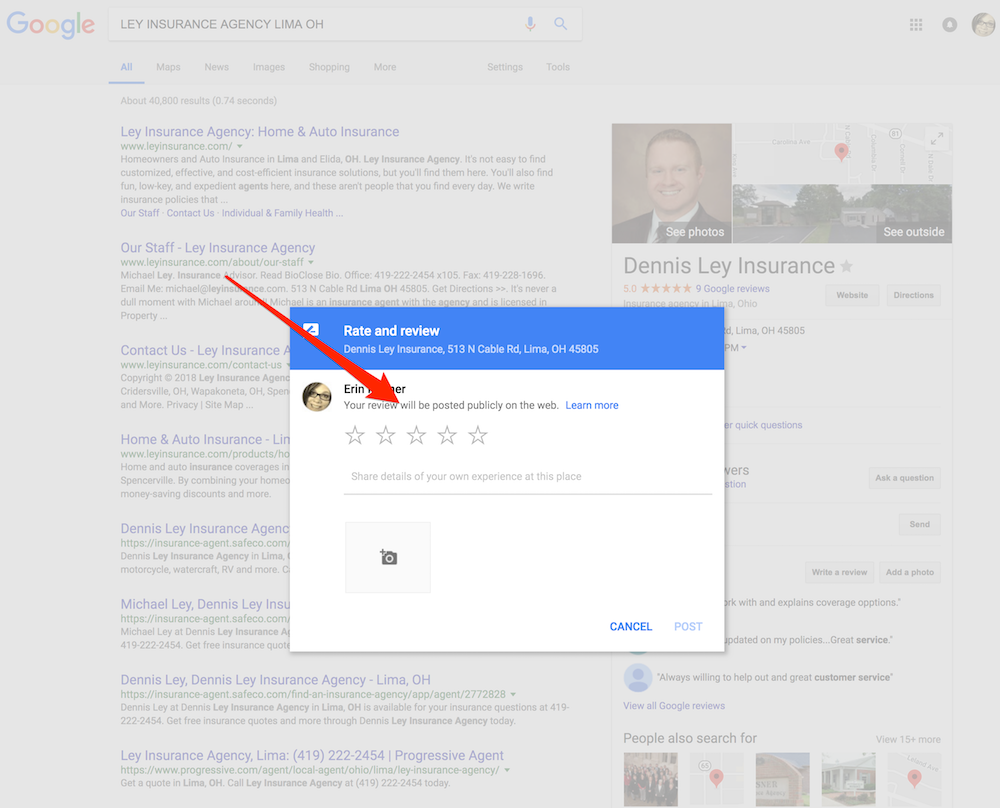
Task: Expand the business hours dropdown arrow
Action: coord(744,348)
